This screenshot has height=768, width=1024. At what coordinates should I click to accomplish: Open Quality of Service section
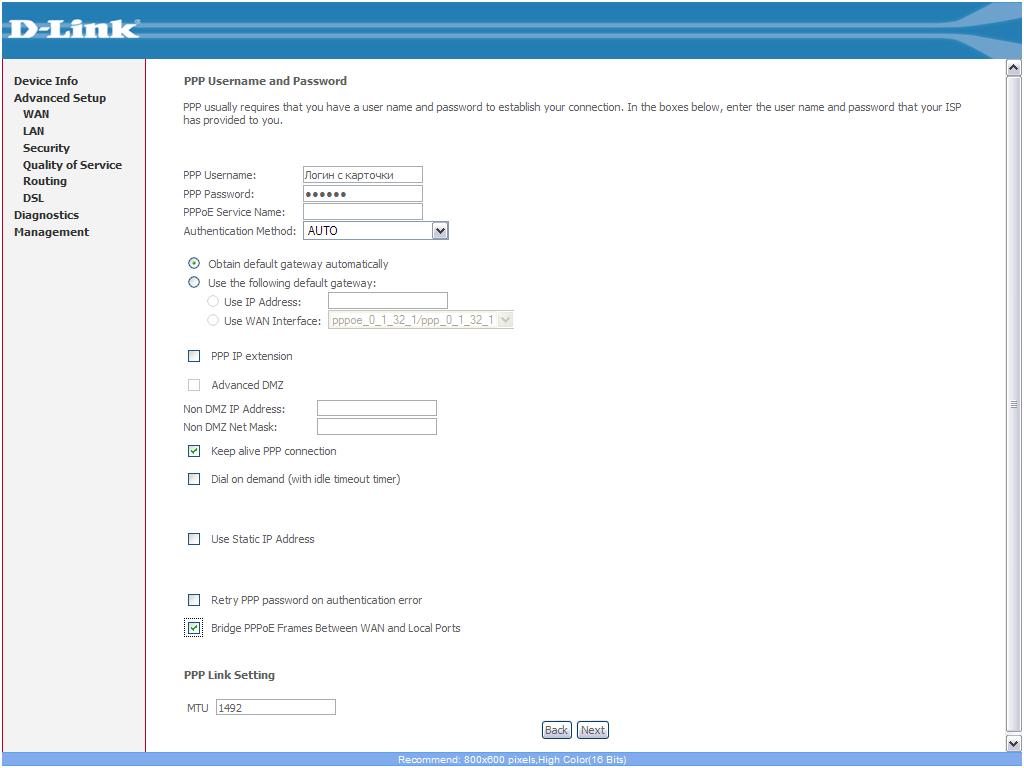pyautogui.click(x=72, y=165)
